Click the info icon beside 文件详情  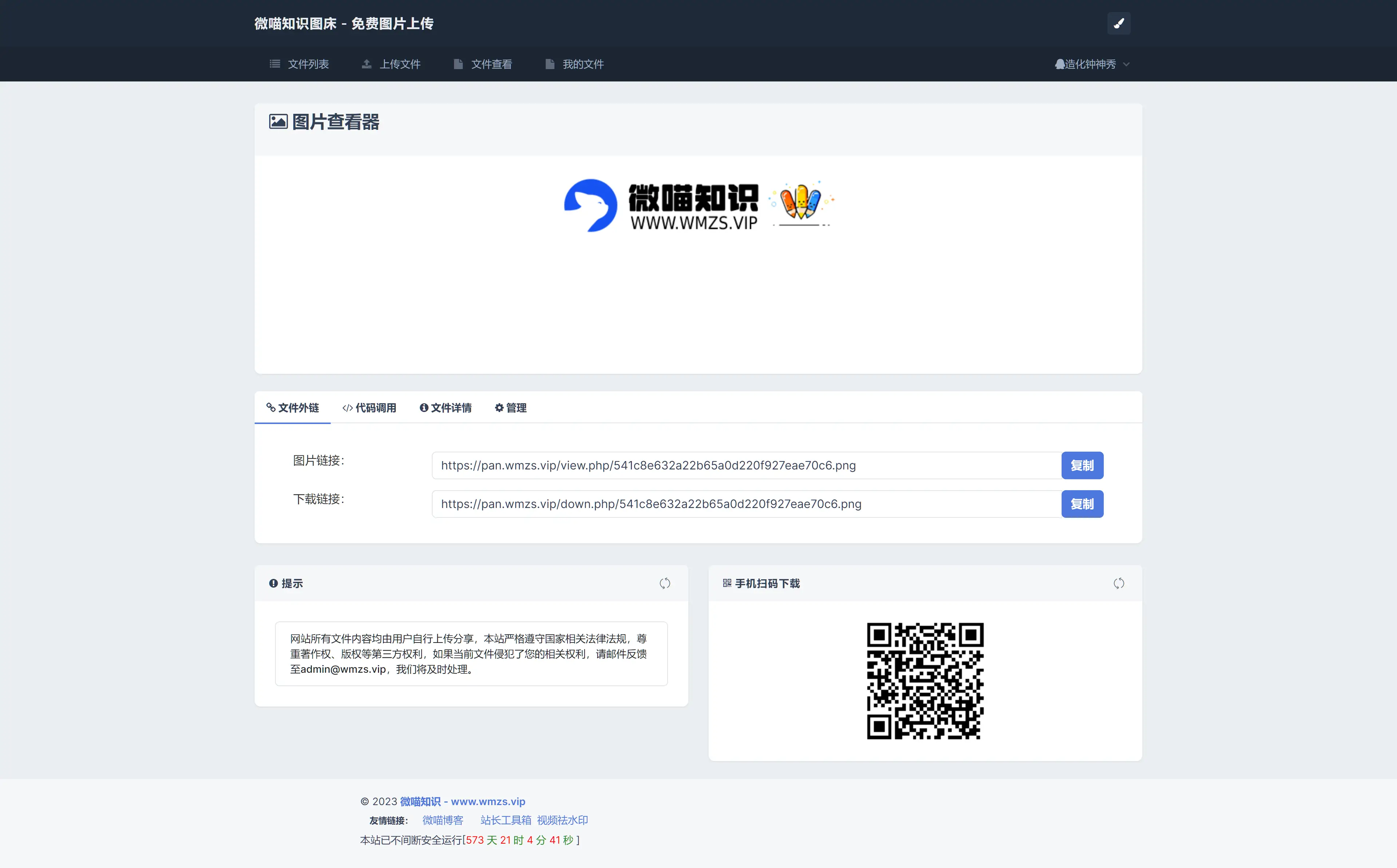[x=424, y=408]
